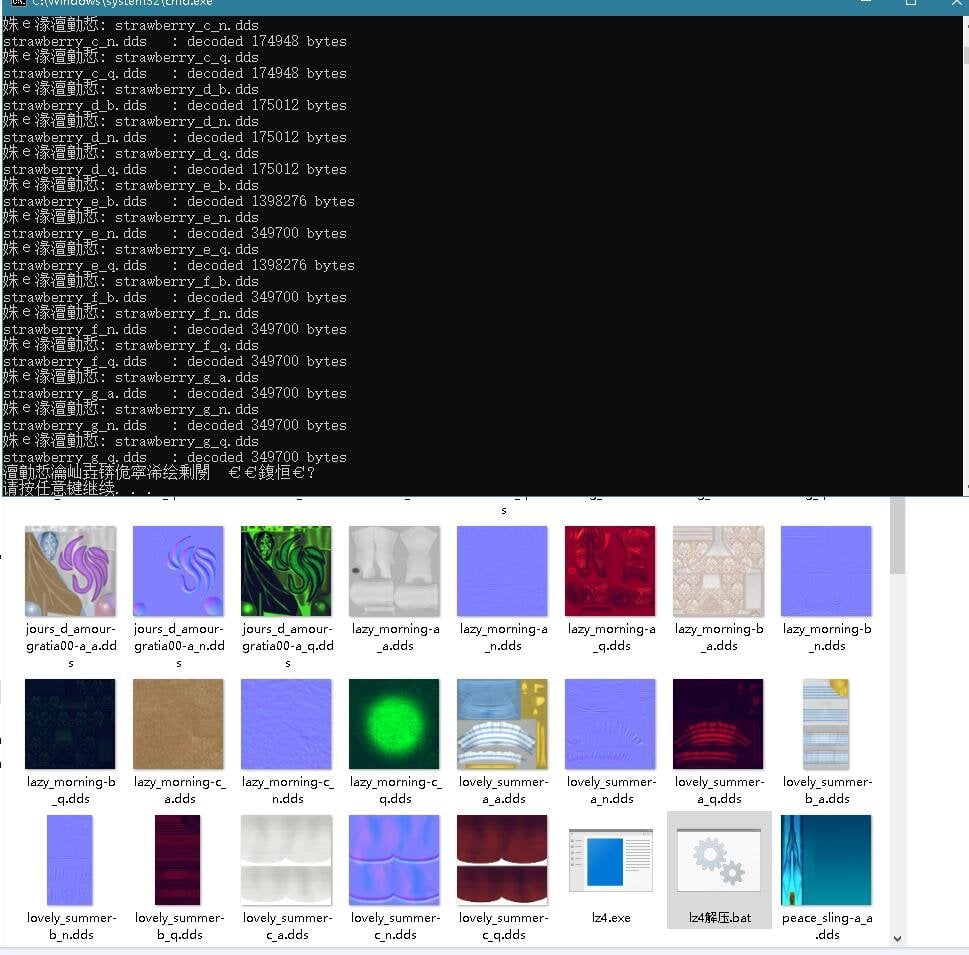Select lazy_morning-b_a.dds patterned texture
Viewport: 969px width, 955px height.
pyautogui.click(x=718, y=571)
